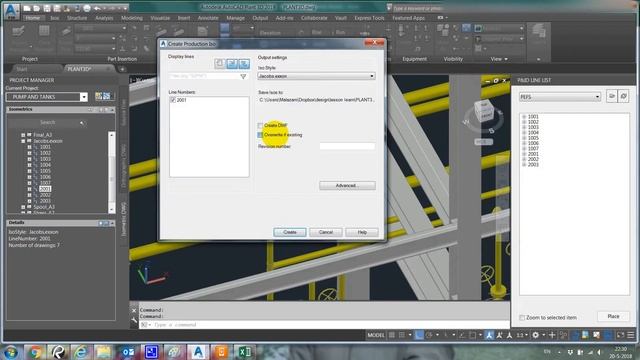The width and height of the screenshot is (640, 360).
Task: Open status bar customization menu icon
Action: coord(631,335)
